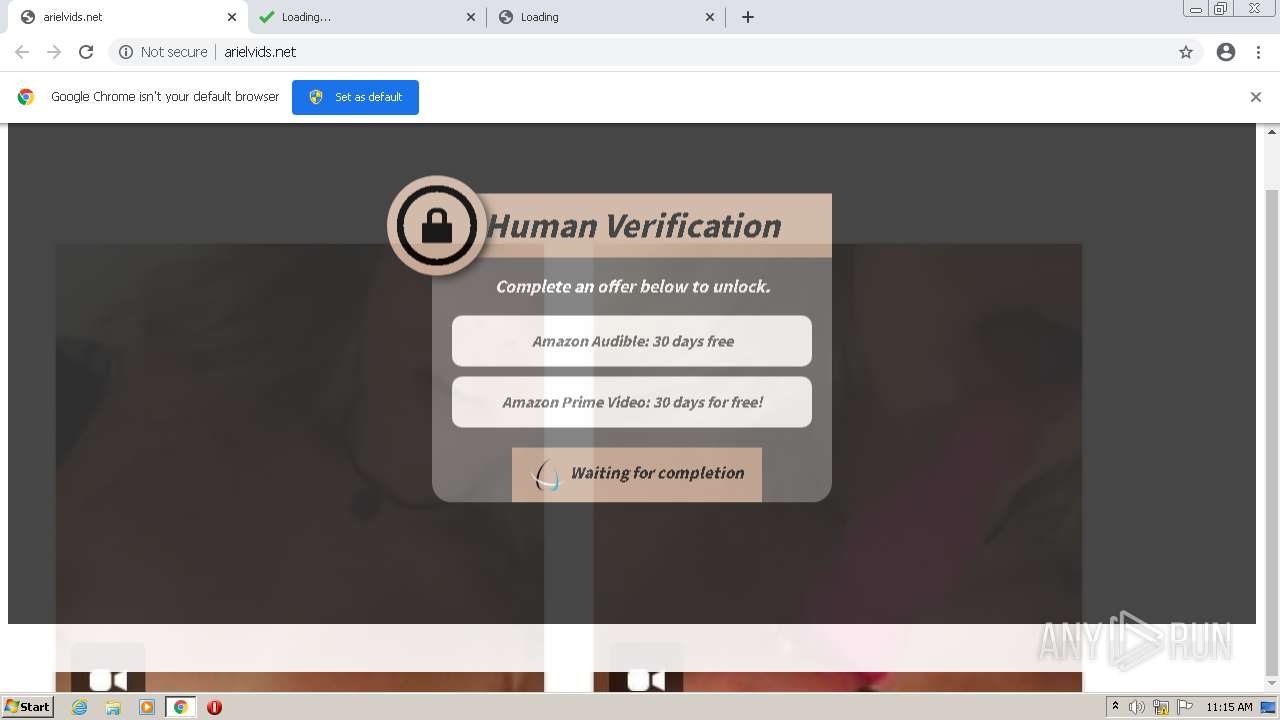The height and width of the screenshot is (720, 1280).
Task: Click the right video camera icon
Action: tap(646, 680)
